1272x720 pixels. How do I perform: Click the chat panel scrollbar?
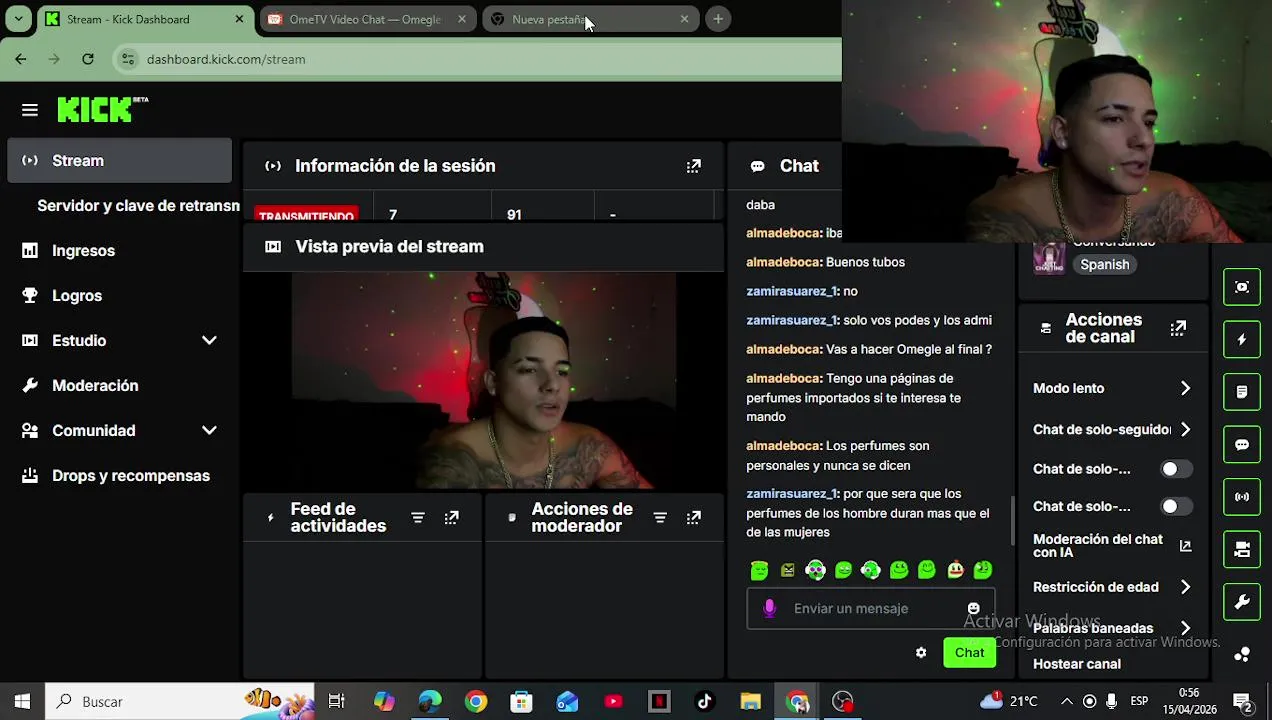click(1013, 519)
